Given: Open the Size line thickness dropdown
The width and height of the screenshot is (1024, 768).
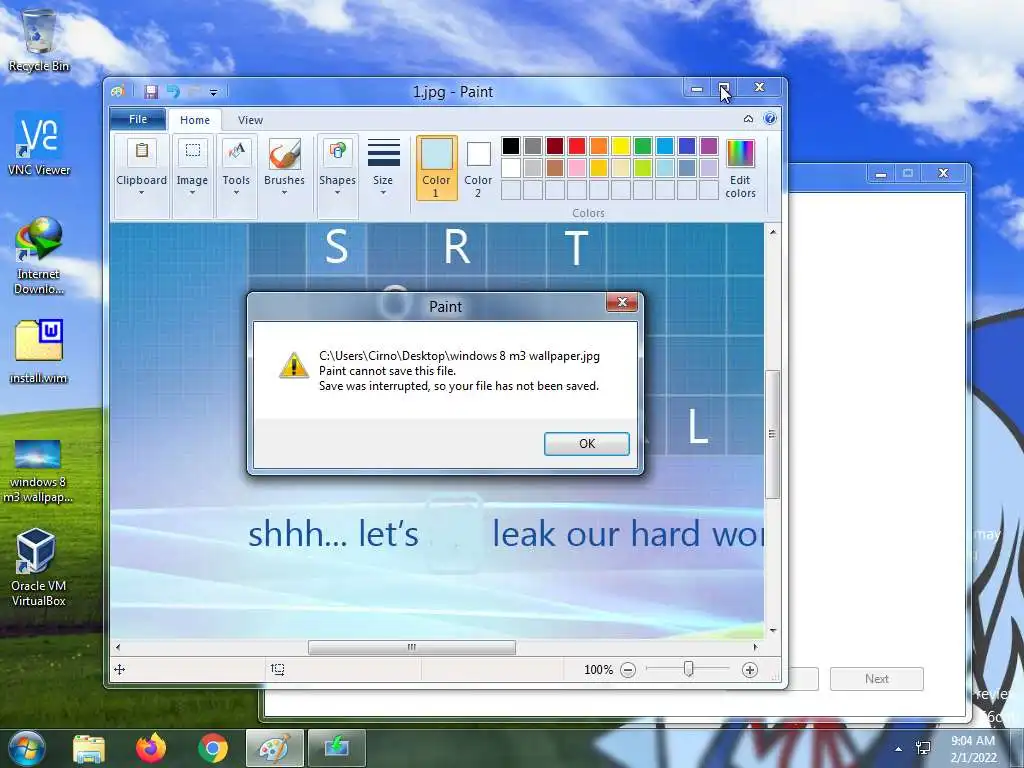Looking at the screenshot, I should click(x=383, y=167).
